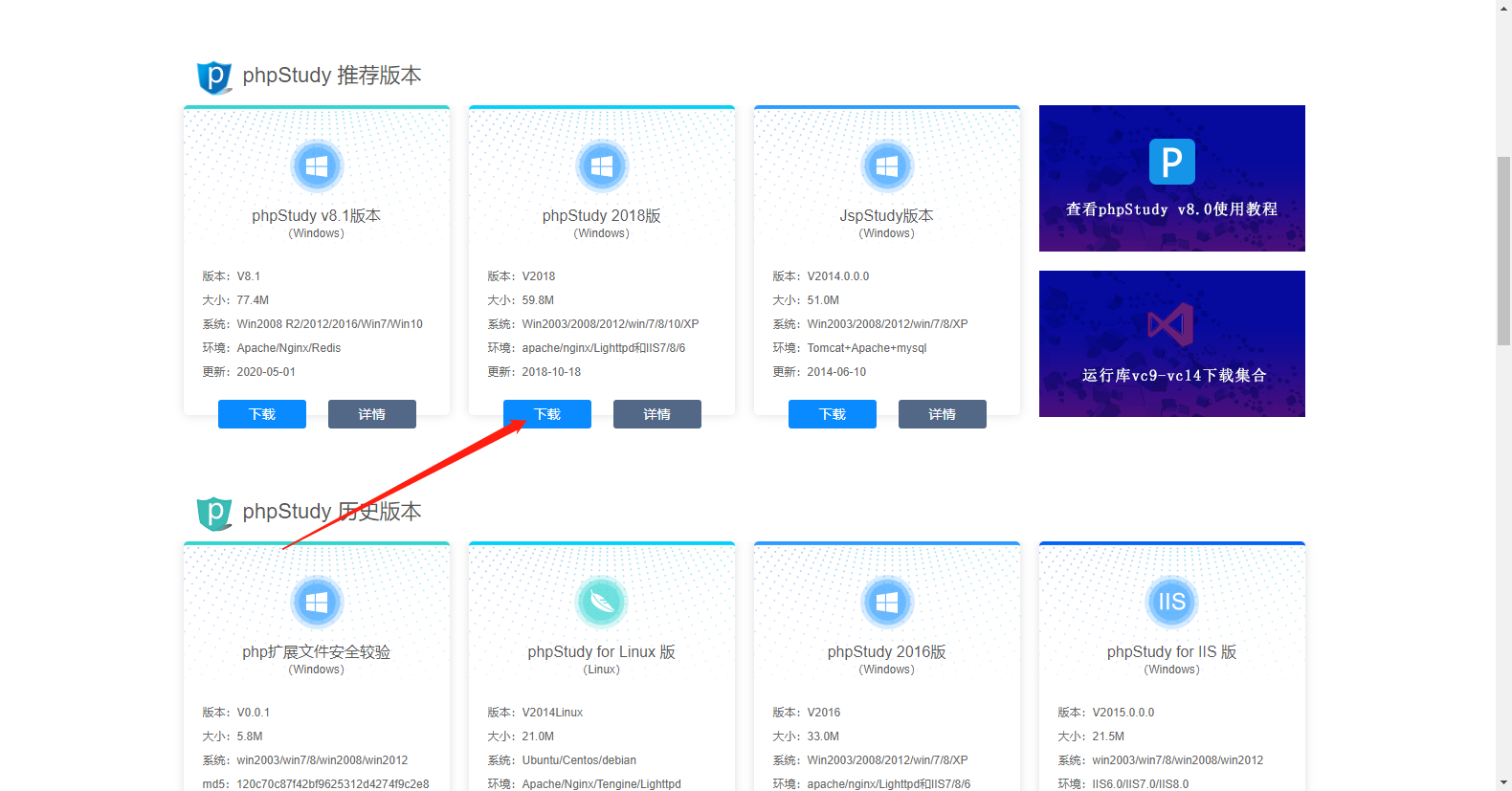Click the IIS icon on phpStudy for IIS card
This screenshot has width=1512, height=791.
point(1172,603)
